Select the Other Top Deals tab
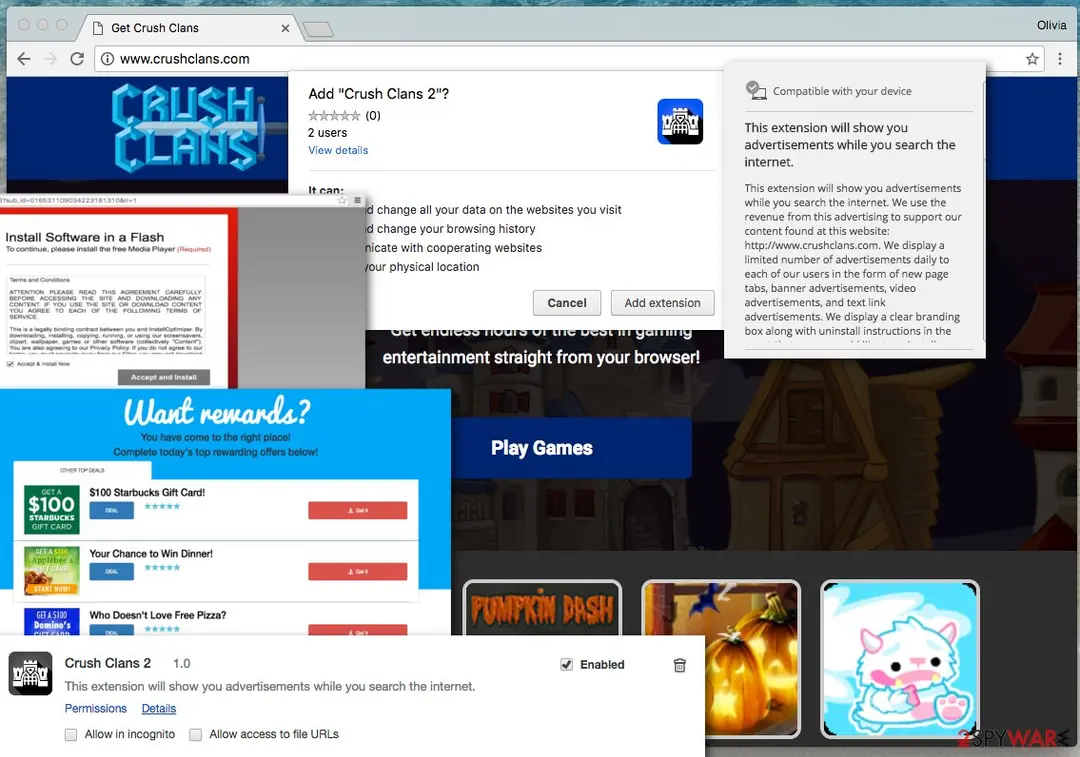The height and width of the screenshot is (757, 1080). (x=82, y=470)
